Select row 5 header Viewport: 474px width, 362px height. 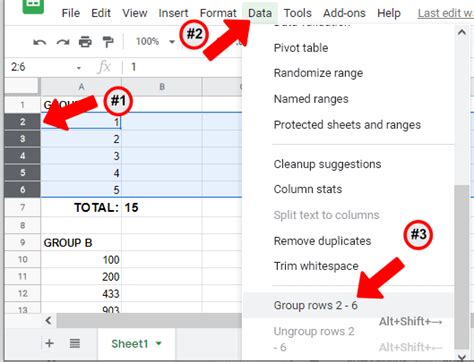[x=22, y=173]
